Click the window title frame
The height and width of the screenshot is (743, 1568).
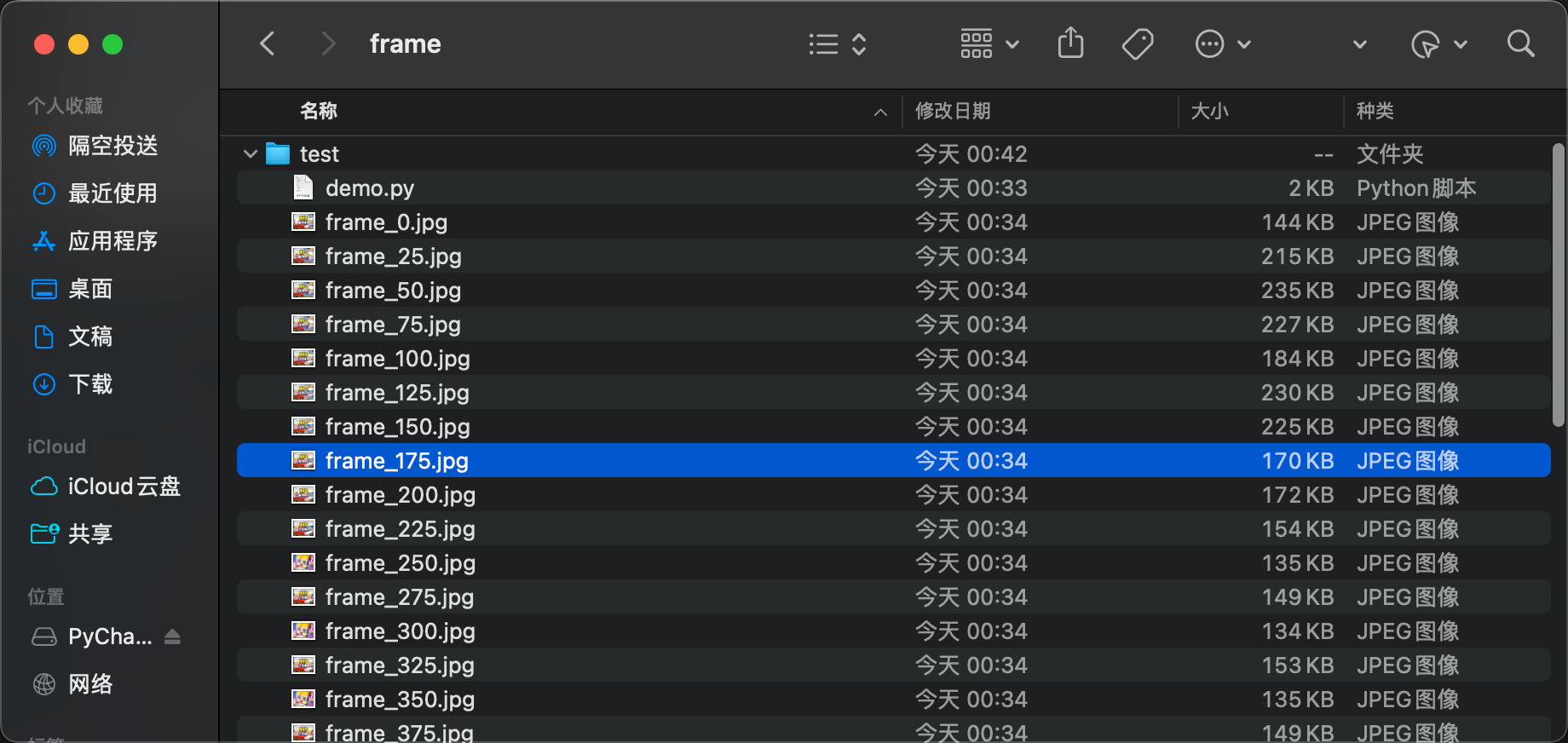pos(406,43)
